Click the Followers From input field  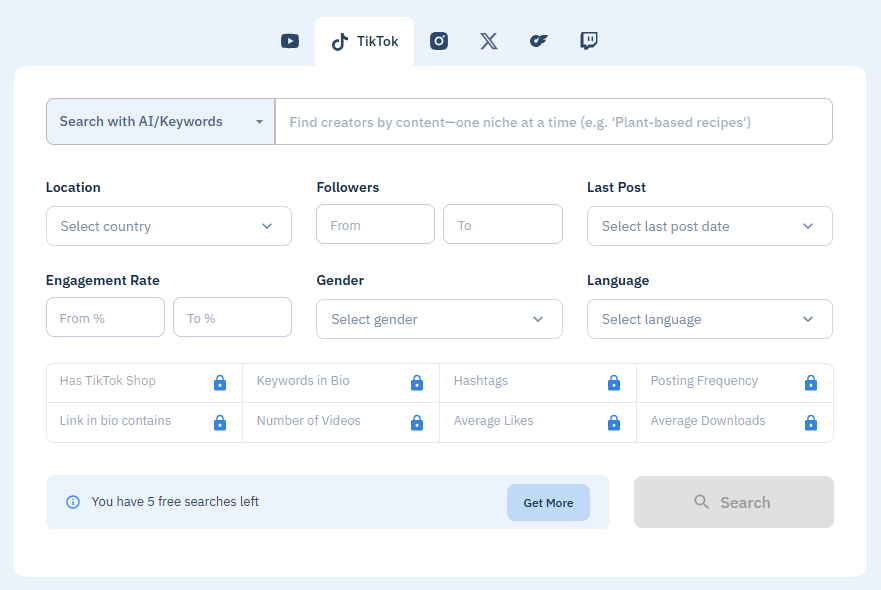375,225
